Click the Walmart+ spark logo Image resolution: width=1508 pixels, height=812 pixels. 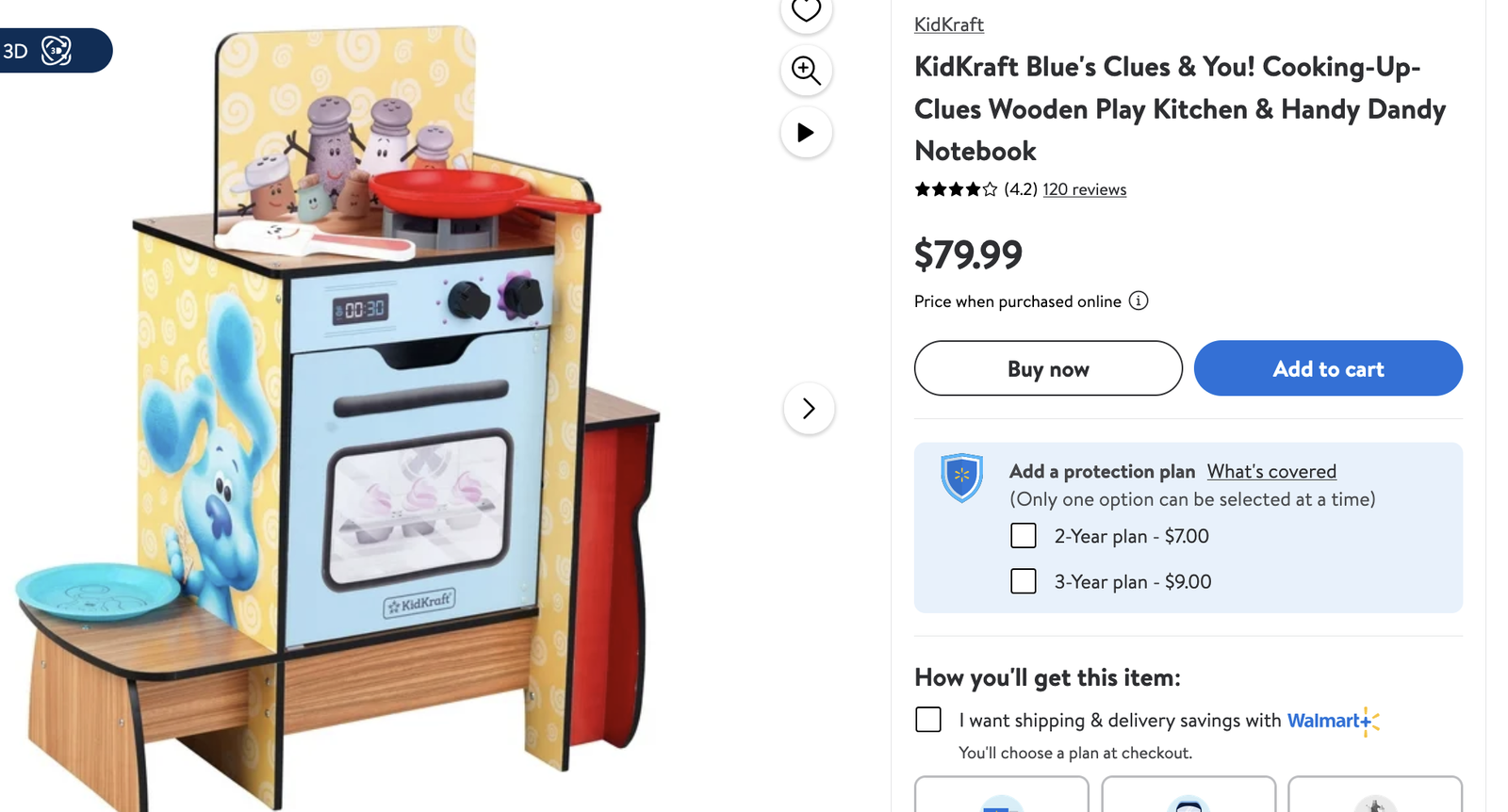[x=1370, y=722]
